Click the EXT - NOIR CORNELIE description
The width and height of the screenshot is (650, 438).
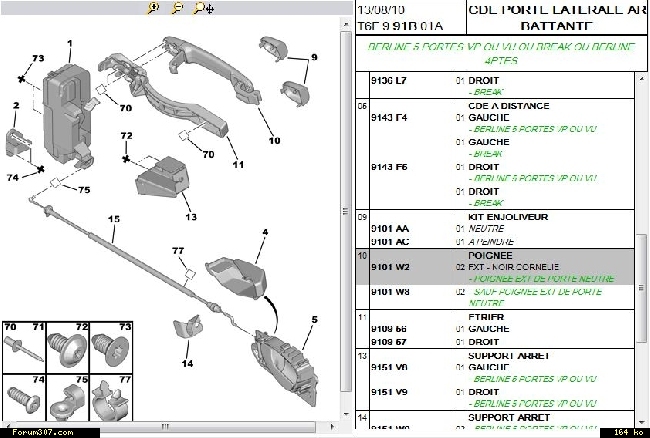click(x=514, y=267)
